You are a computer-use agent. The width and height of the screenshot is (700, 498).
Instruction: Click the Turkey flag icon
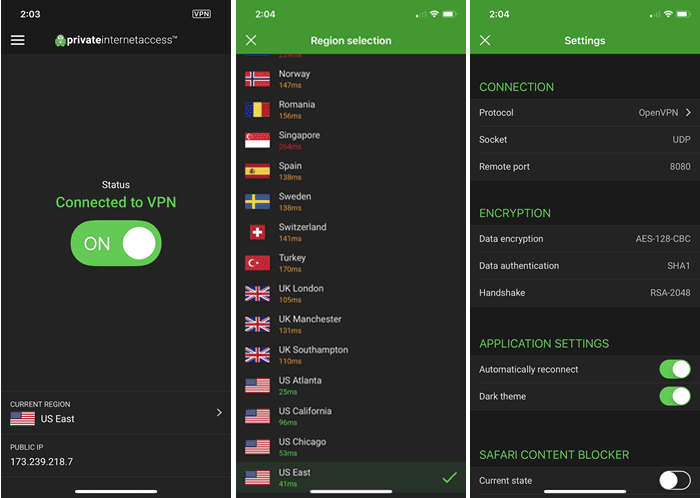(258, 263)
